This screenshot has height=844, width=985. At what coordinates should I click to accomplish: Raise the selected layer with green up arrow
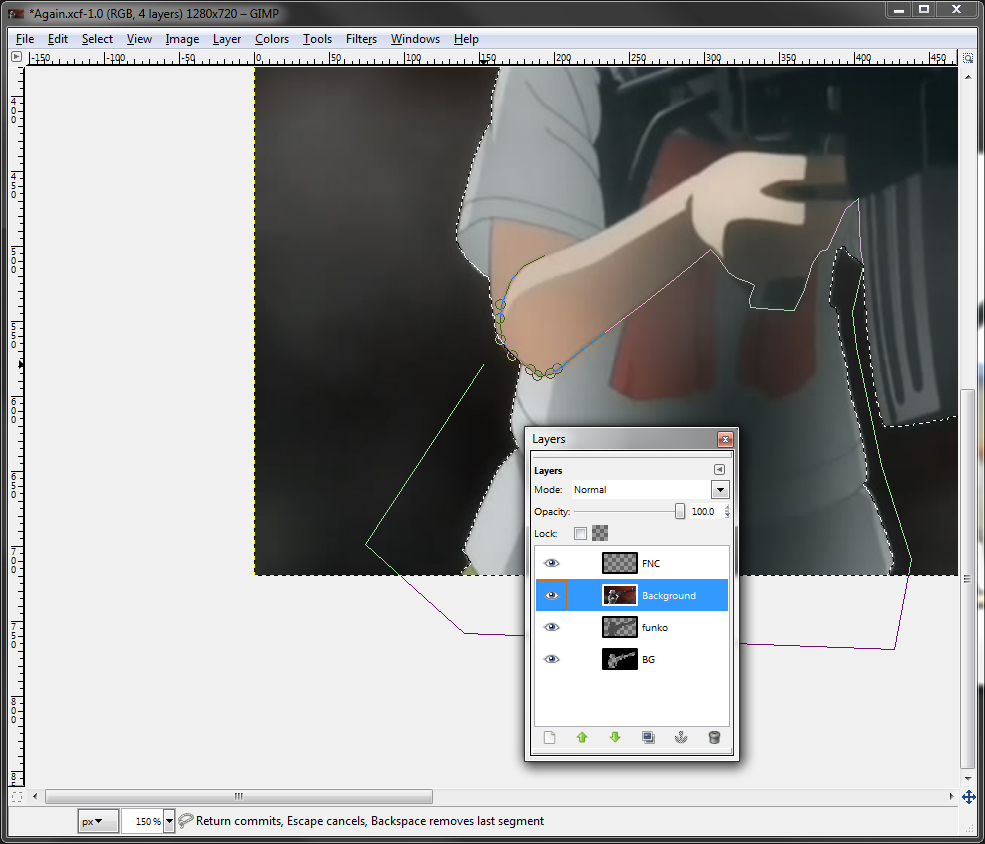(x=582, y=737)
